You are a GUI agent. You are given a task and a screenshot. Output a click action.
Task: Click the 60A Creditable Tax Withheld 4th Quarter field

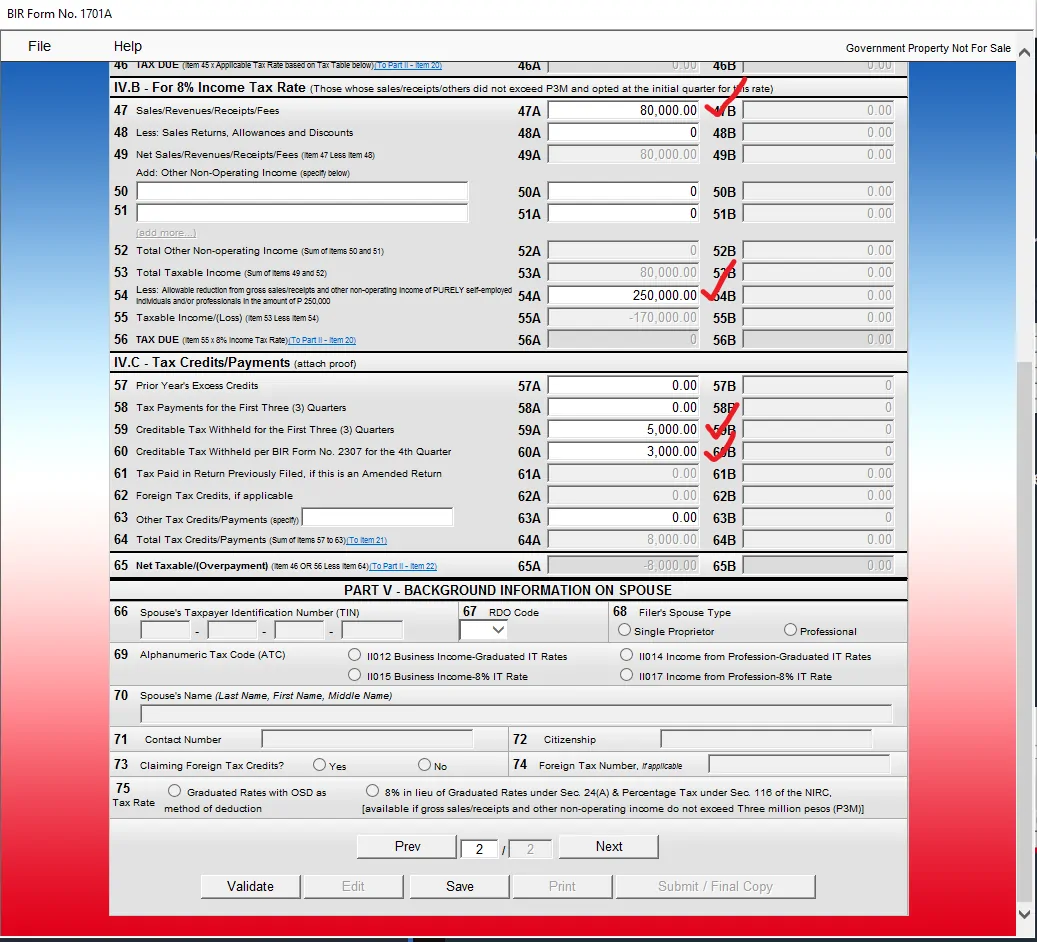tap(623, 452)
